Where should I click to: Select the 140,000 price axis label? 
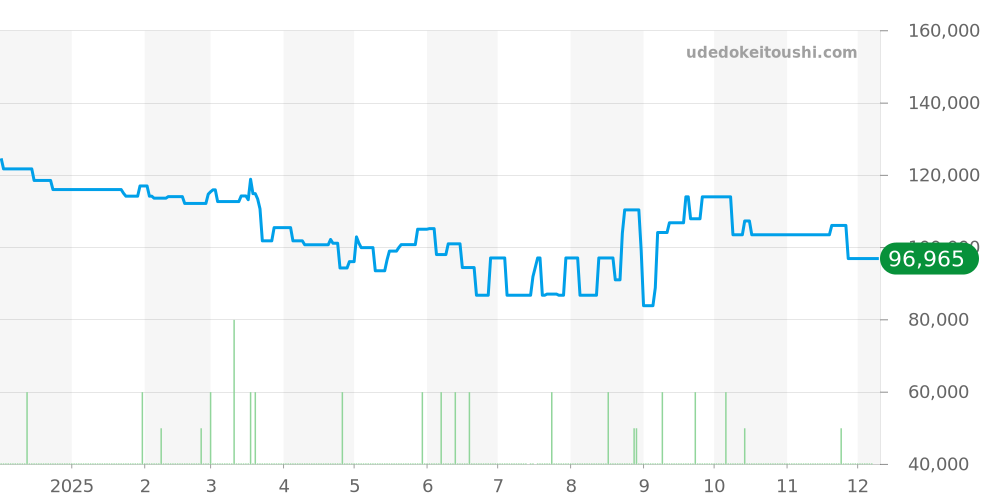click(x=943, y=103)
